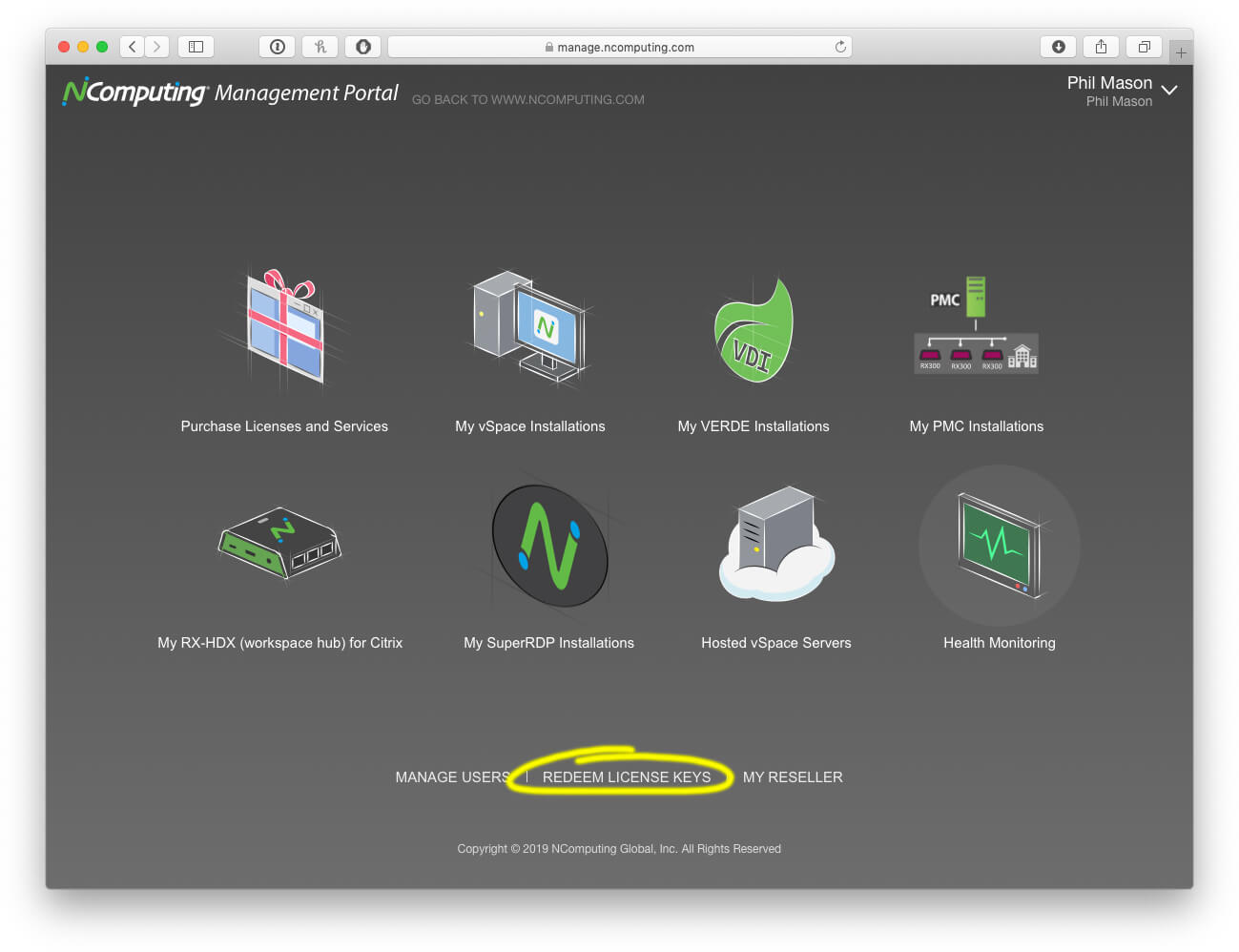Click My vSpace Installations label
The height and width of the screenshot is (952, 1239).
(x=530, y=426)
